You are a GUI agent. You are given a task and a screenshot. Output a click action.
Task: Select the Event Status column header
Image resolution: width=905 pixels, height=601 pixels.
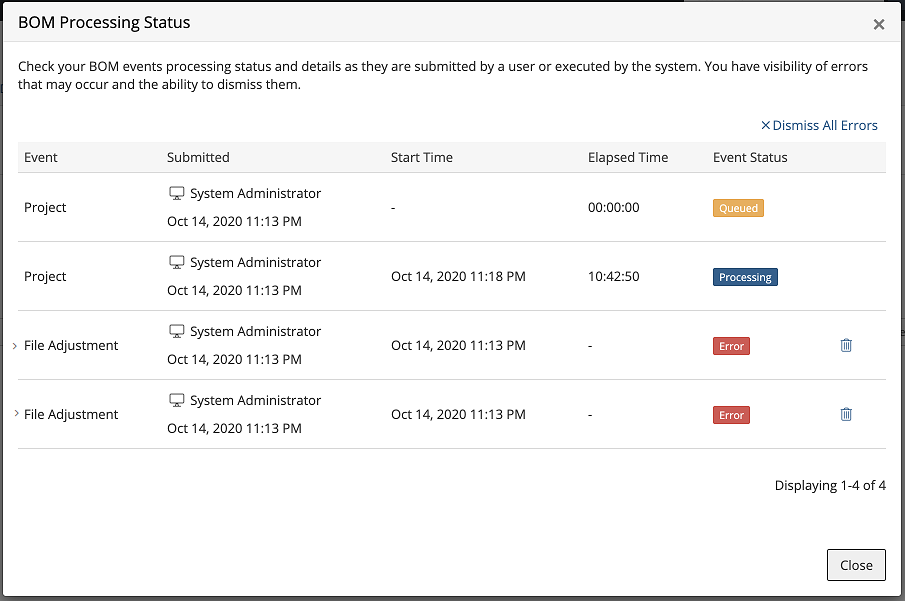click(750, 157)
